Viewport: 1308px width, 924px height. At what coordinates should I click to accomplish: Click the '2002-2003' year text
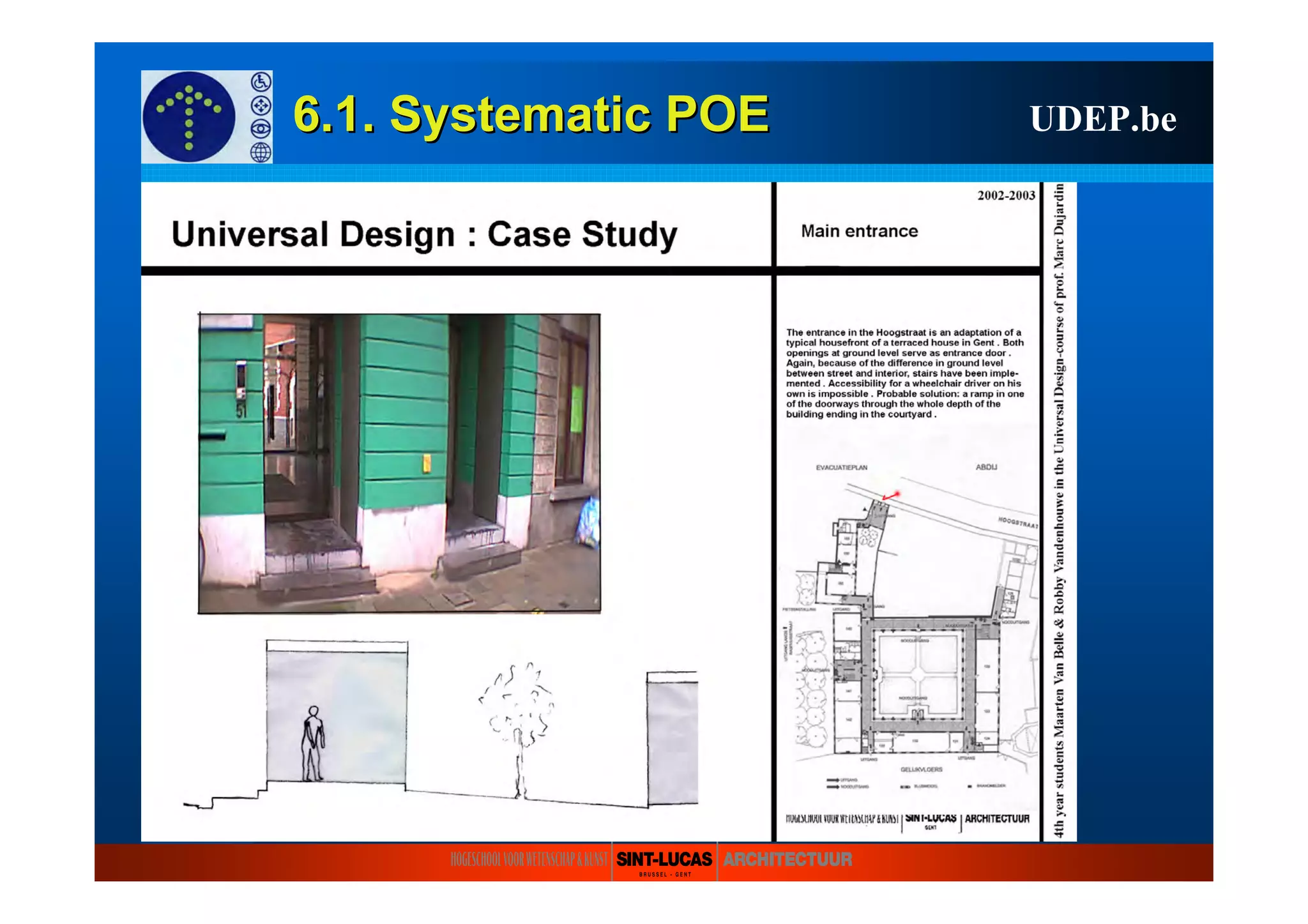tap(1006, 195)
